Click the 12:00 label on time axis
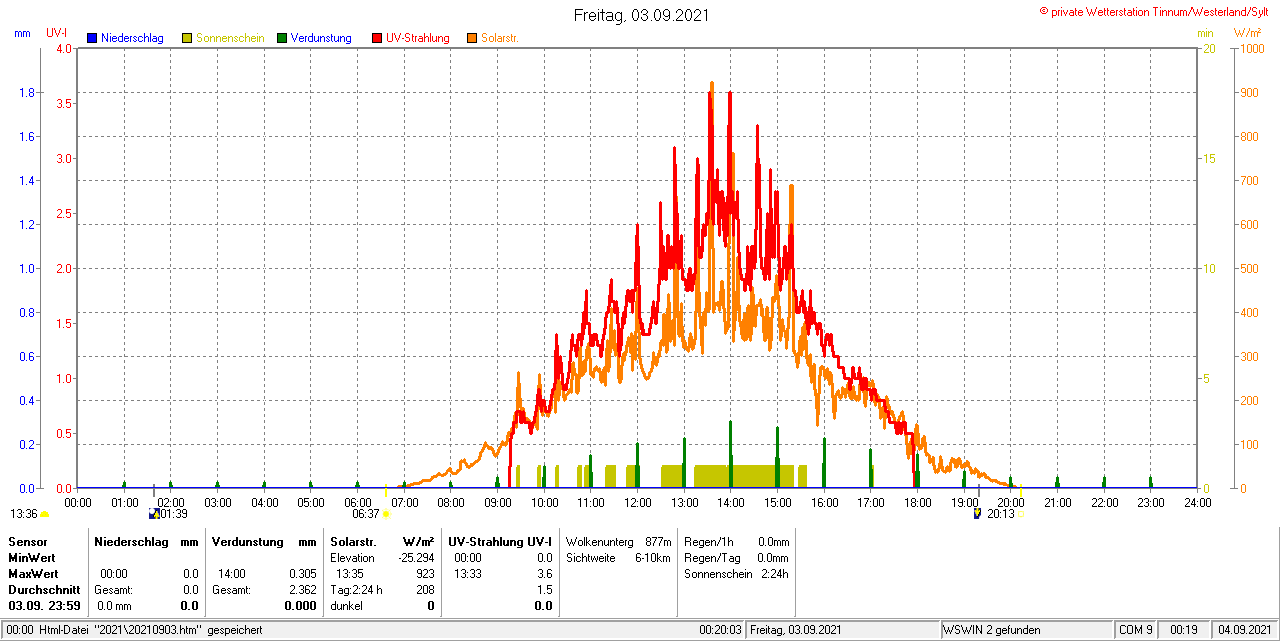Viewport: 1280px width, 641px height. click(637, 502)
